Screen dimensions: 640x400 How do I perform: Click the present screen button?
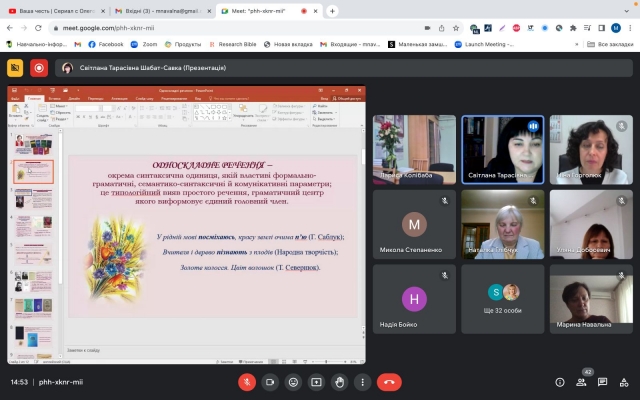[x=316, y=382]
